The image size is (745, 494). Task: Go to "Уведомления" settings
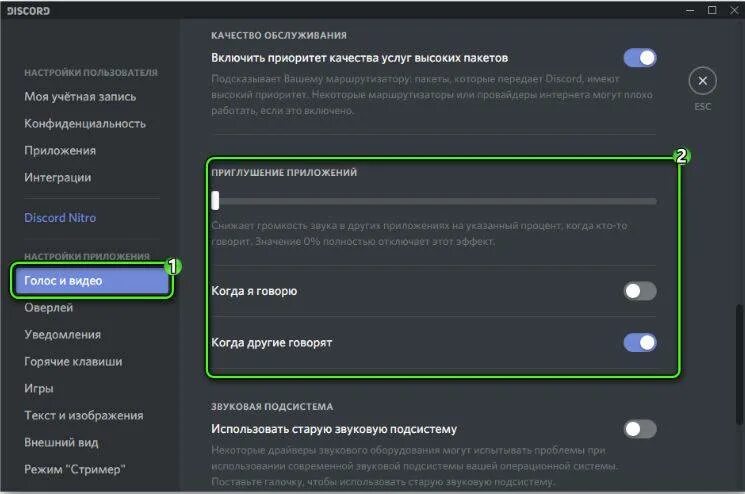tap(63, 334)
